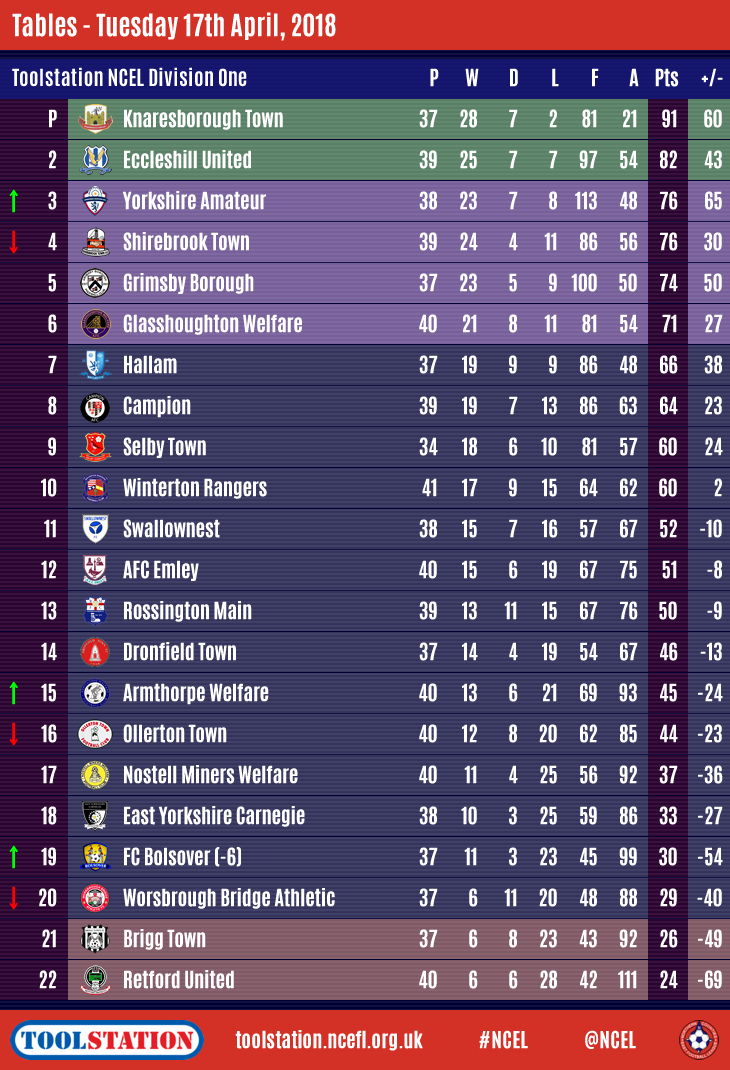Open the toolstation.ncefl.org.uk link
Viewport: 730px width, 1070px height.
coord(329,1040)
